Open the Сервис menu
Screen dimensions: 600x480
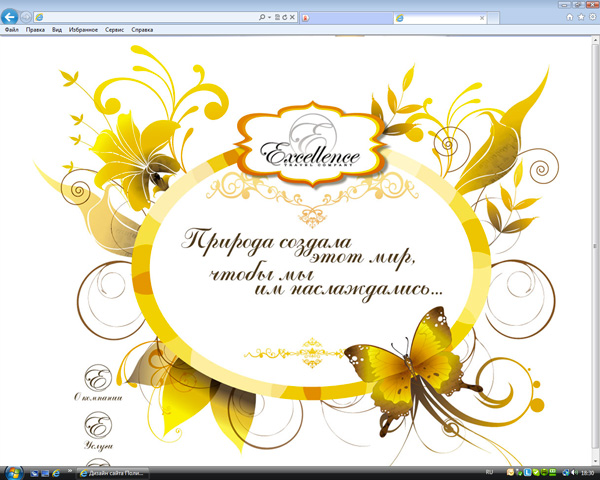click(x=114, y=29)
